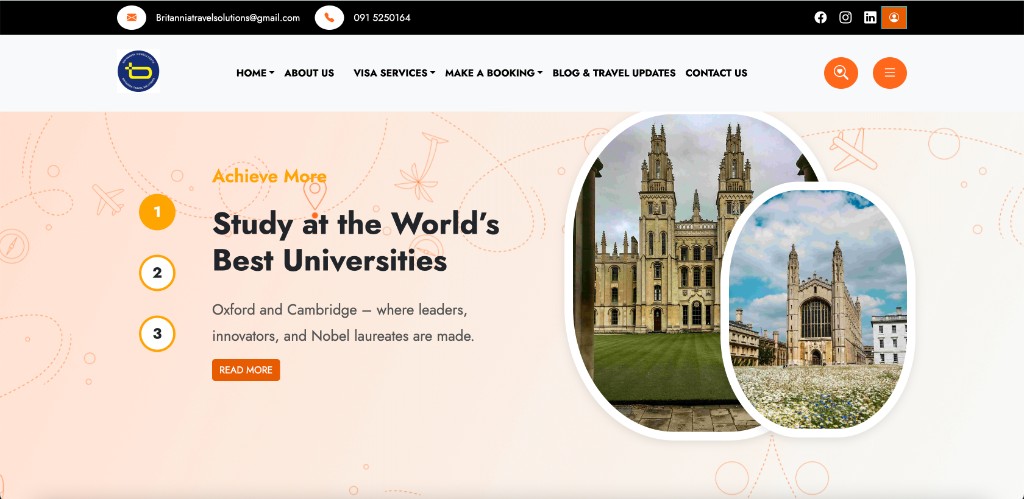The width and height of the screenshot is (1024, 499).
Task: Switch to slide 3 indicator
Action: pos(157,334)
